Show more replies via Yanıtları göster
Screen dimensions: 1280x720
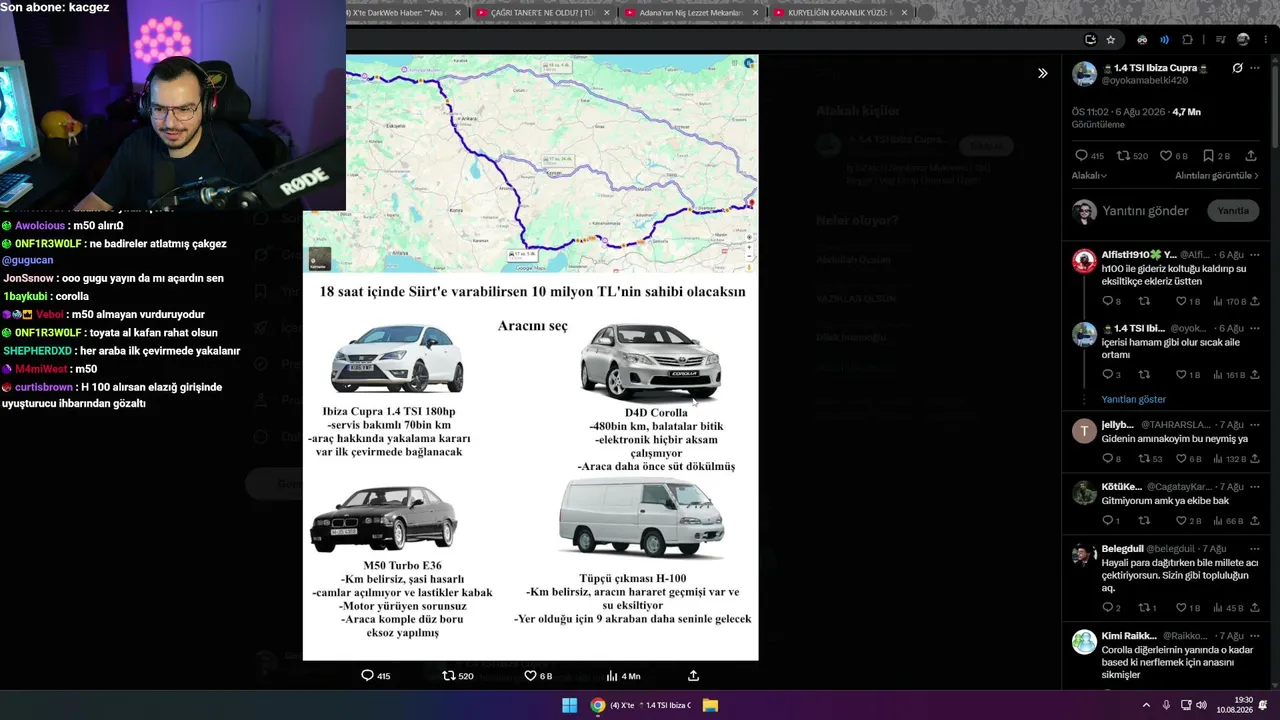pyautogui.click(x=1134, y=399)
